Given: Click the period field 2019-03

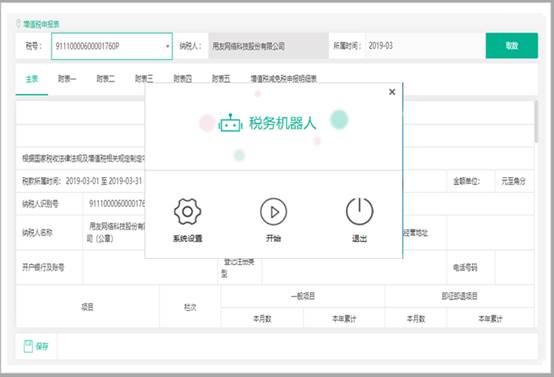Looking at the screenshot, I should click(424, 46).
